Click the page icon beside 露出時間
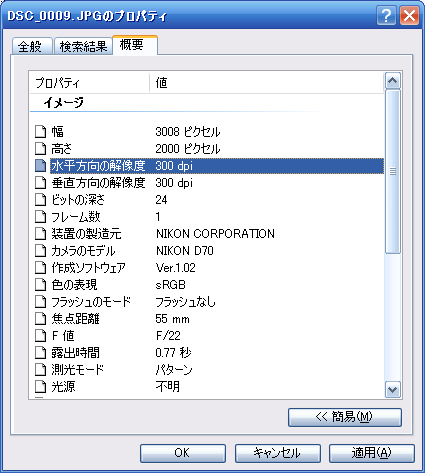 point(40,353)
